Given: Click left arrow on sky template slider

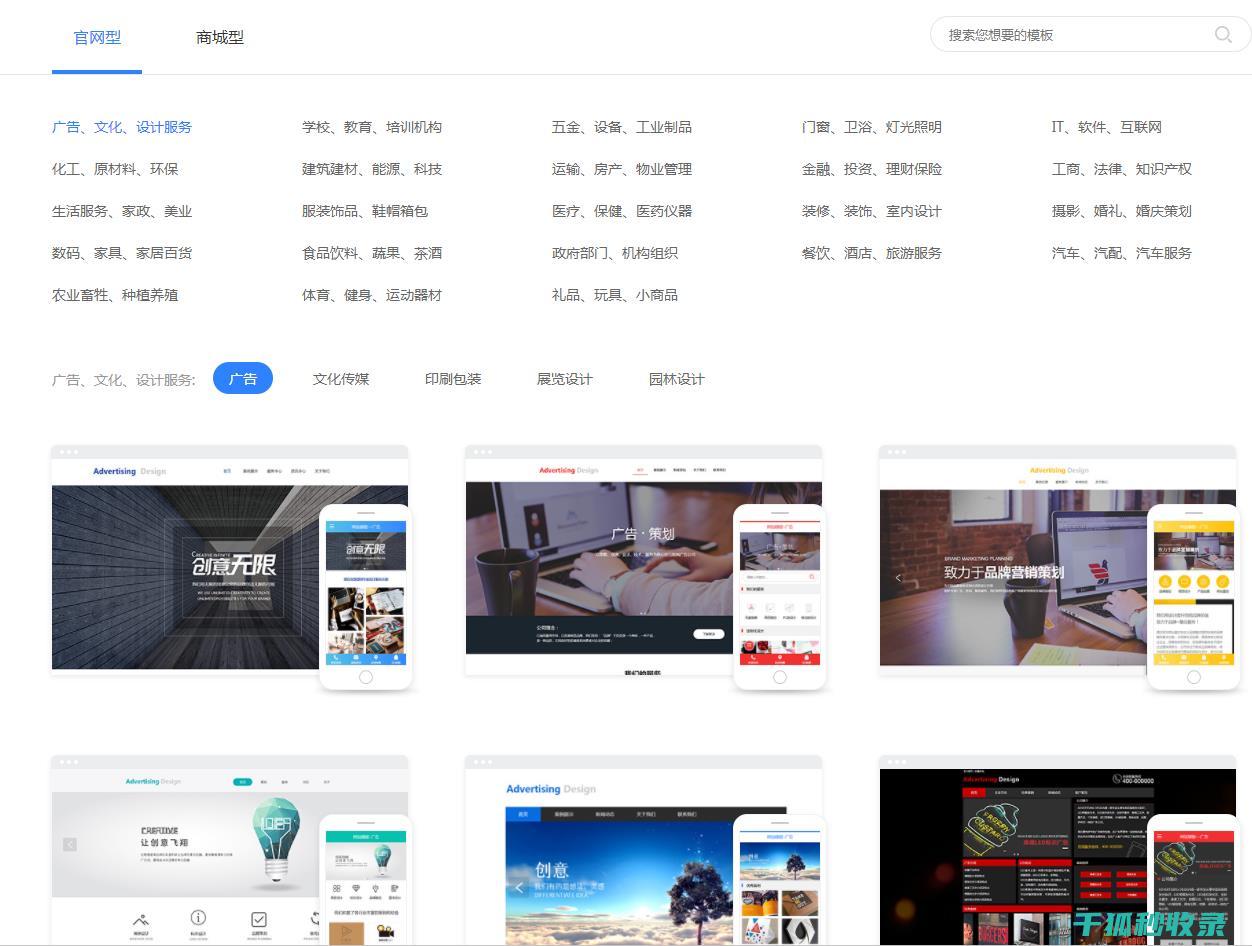Looking at the screenshot, I should pos(519,886).
